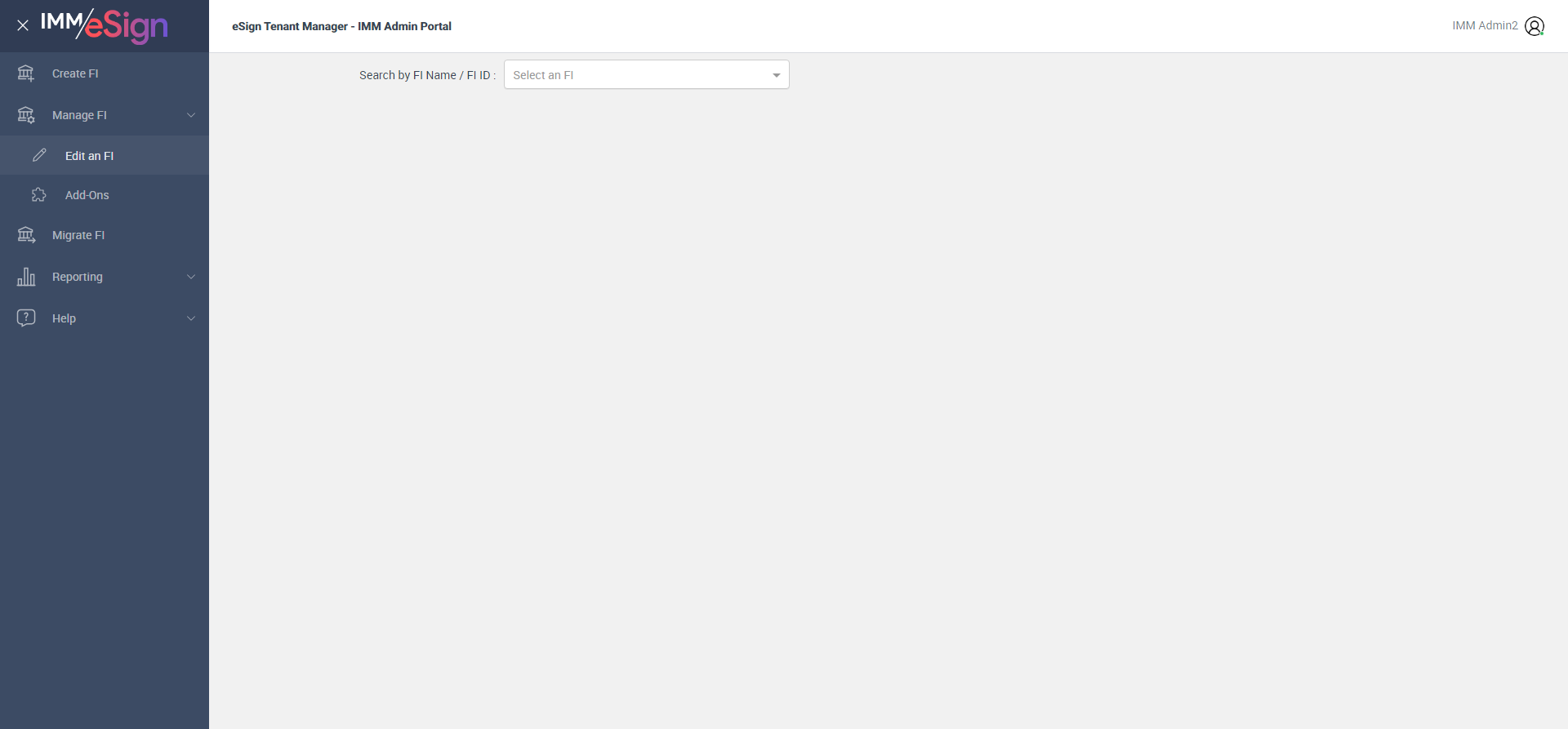Open the Reporting menu item
Screen dimensions: 1568x729
(x=105, y=277)
